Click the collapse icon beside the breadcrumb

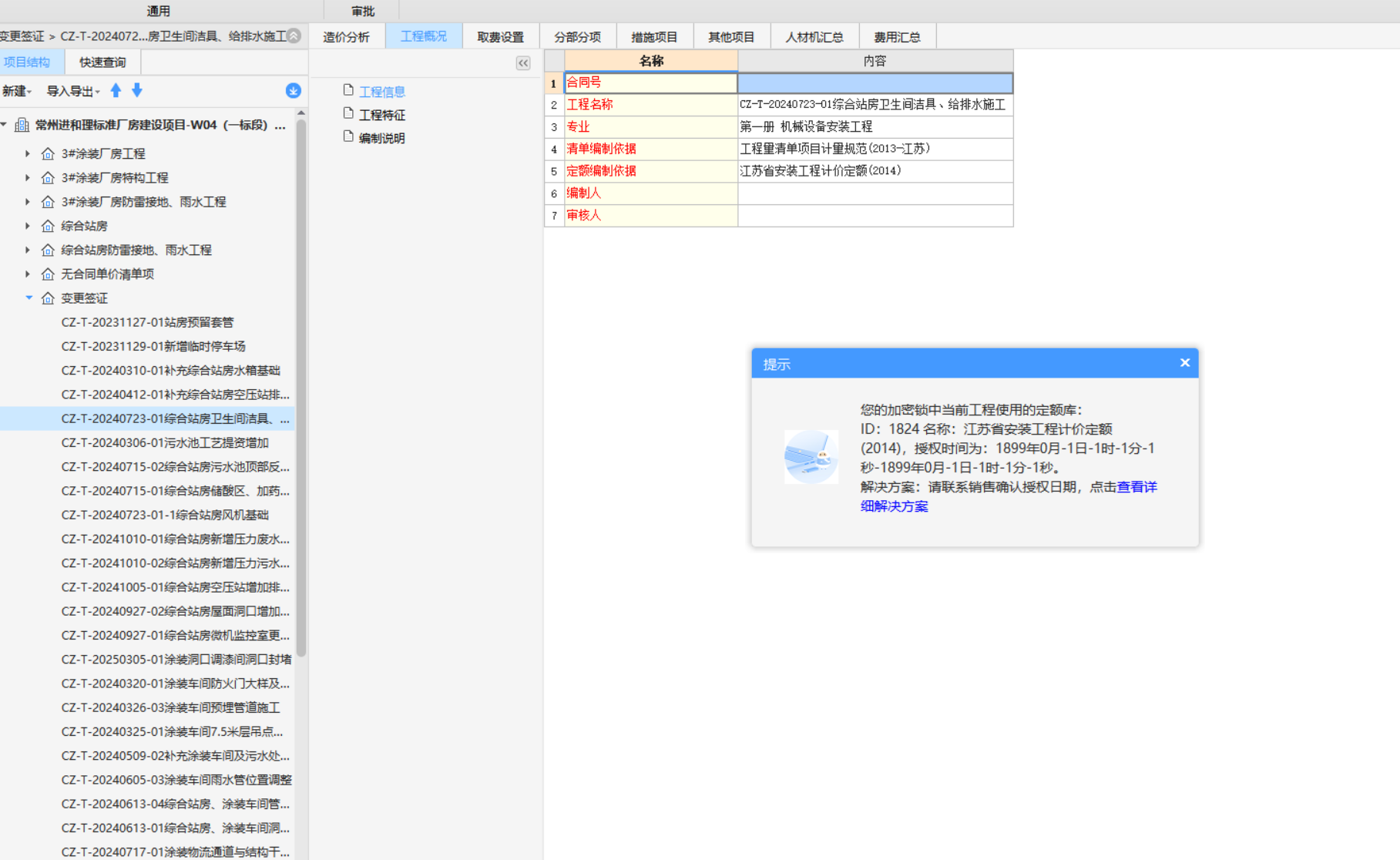click(294, 36)
